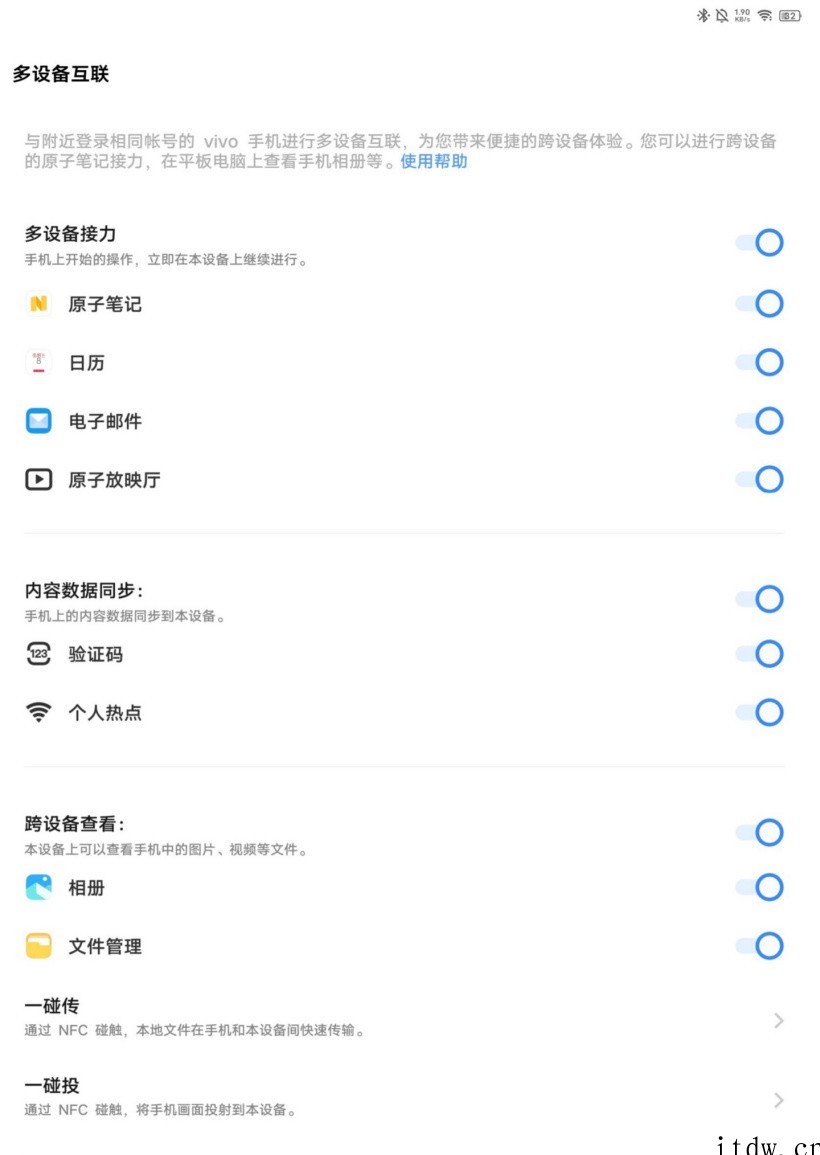Click the 相册 album icon
This screenshot has width=820, height=1155.
pyautogui.click(x=38, y=887)
